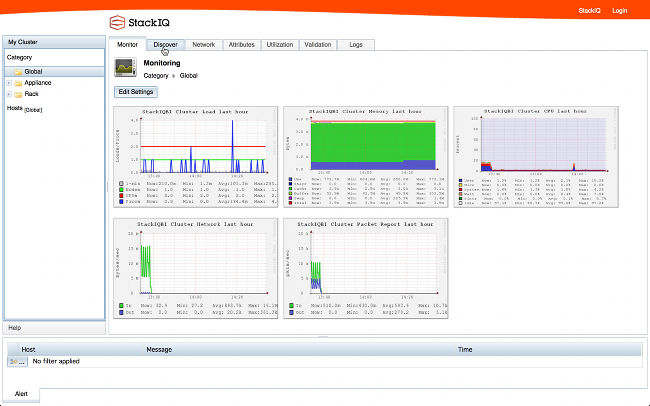Open the Monitor tab
The height and width of the screenshot is (406, 650).
pos(127,44)
